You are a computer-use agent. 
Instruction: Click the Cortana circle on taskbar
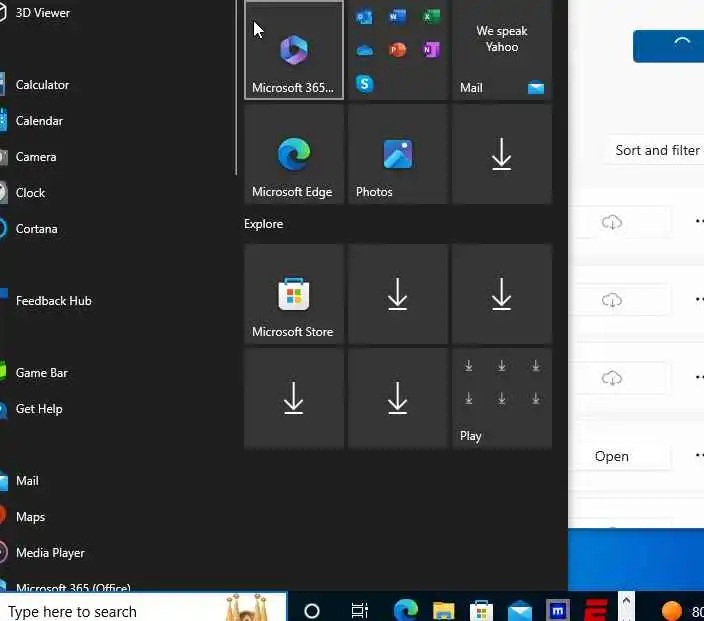[x=312, y=611]
